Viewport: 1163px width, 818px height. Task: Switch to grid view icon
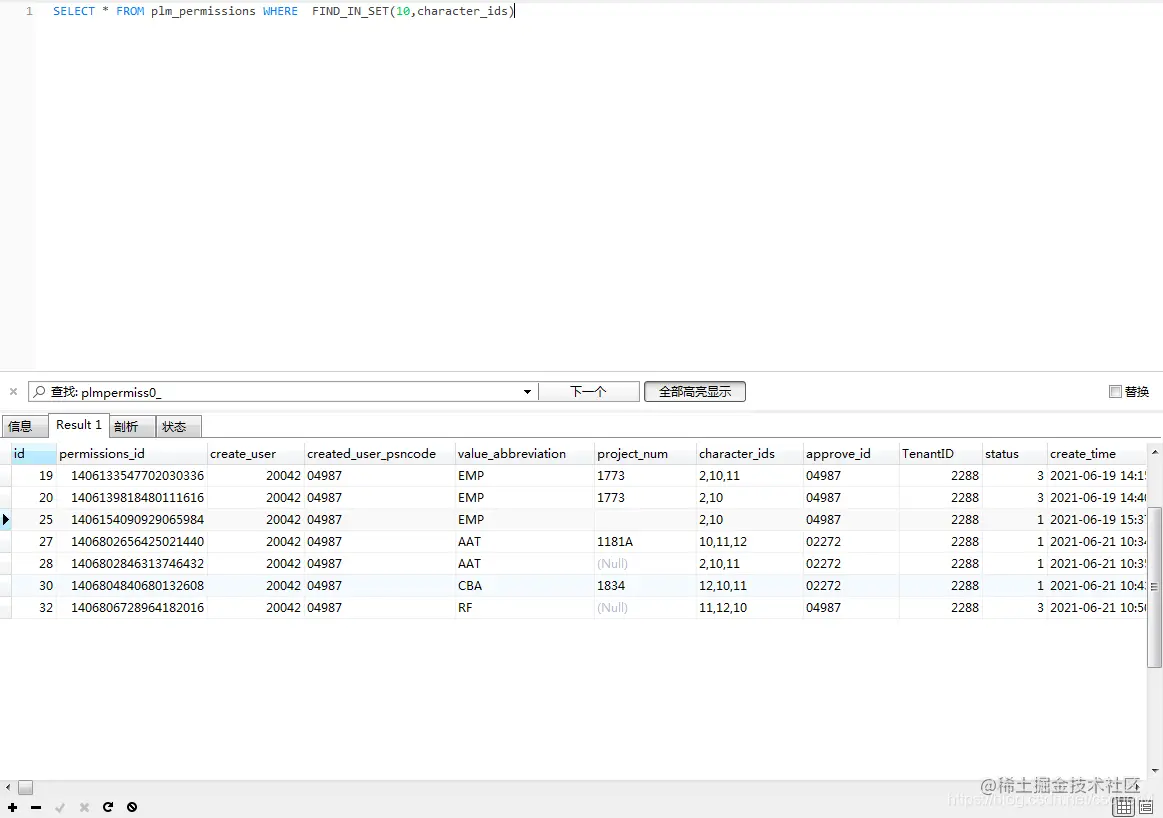[1123, 806]
